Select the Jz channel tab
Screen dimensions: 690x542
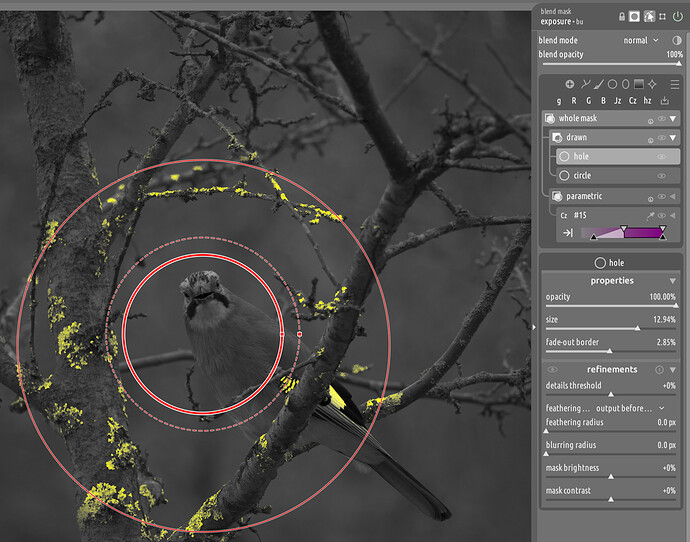tap(618, 101)
